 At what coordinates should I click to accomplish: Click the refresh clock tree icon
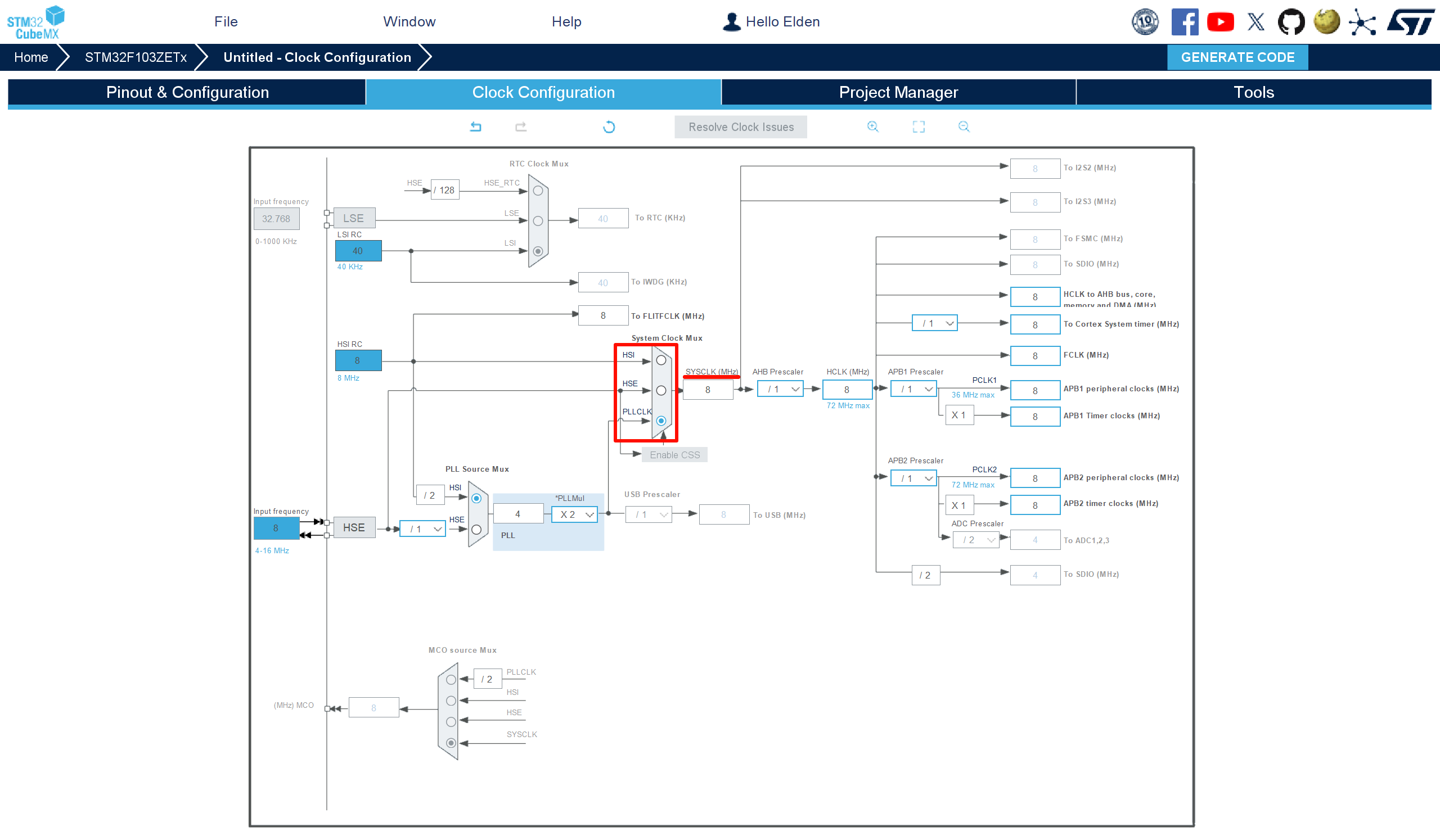click(x=609, y=127)
